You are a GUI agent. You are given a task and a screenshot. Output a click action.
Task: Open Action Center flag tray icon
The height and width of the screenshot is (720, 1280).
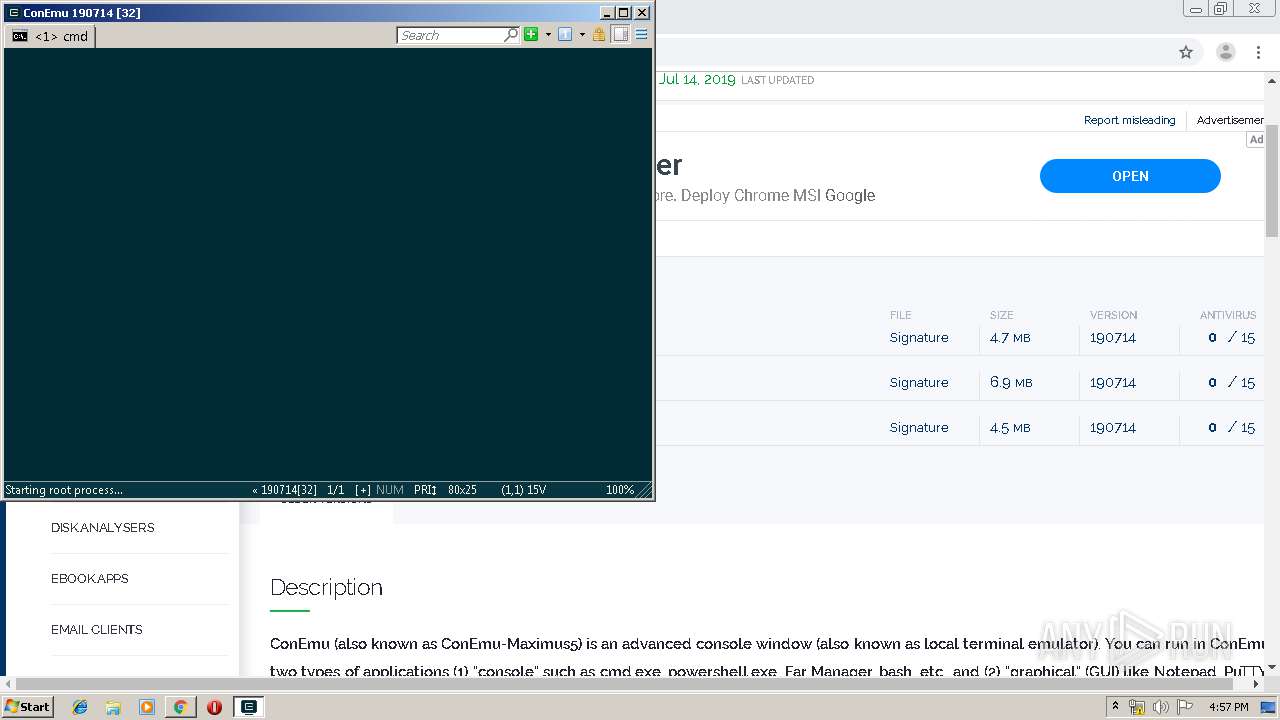click(x=1186, y=707)
